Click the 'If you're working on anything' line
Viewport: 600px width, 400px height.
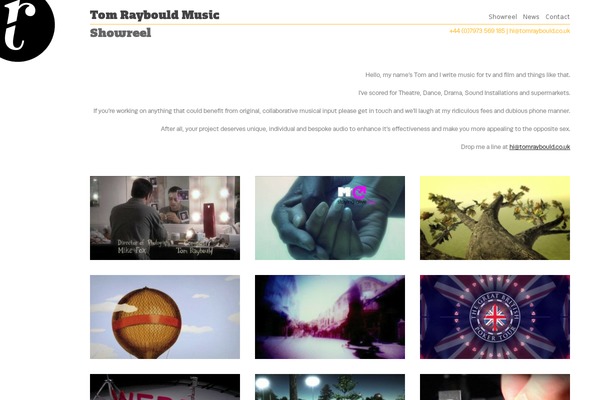tap(332, 111)
